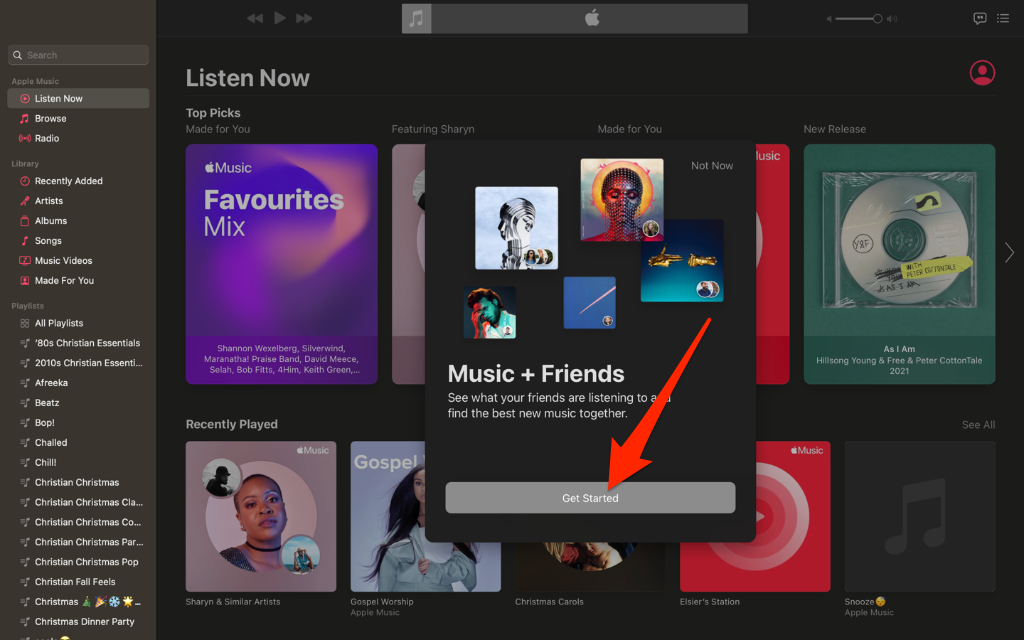Adjust the volume slider knob
1024x640 pixels.
tap(878, 19)
